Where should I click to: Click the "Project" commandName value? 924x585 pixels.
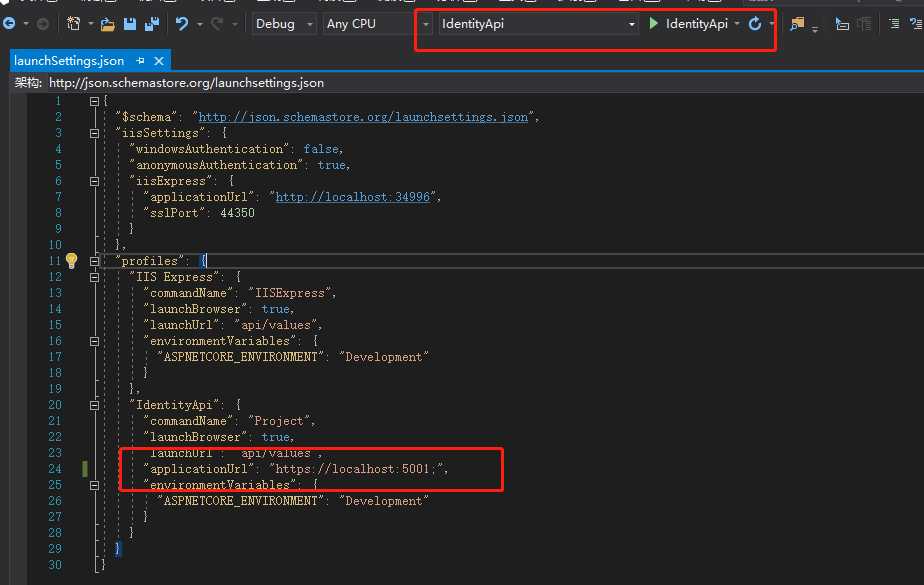click(279, 421)
